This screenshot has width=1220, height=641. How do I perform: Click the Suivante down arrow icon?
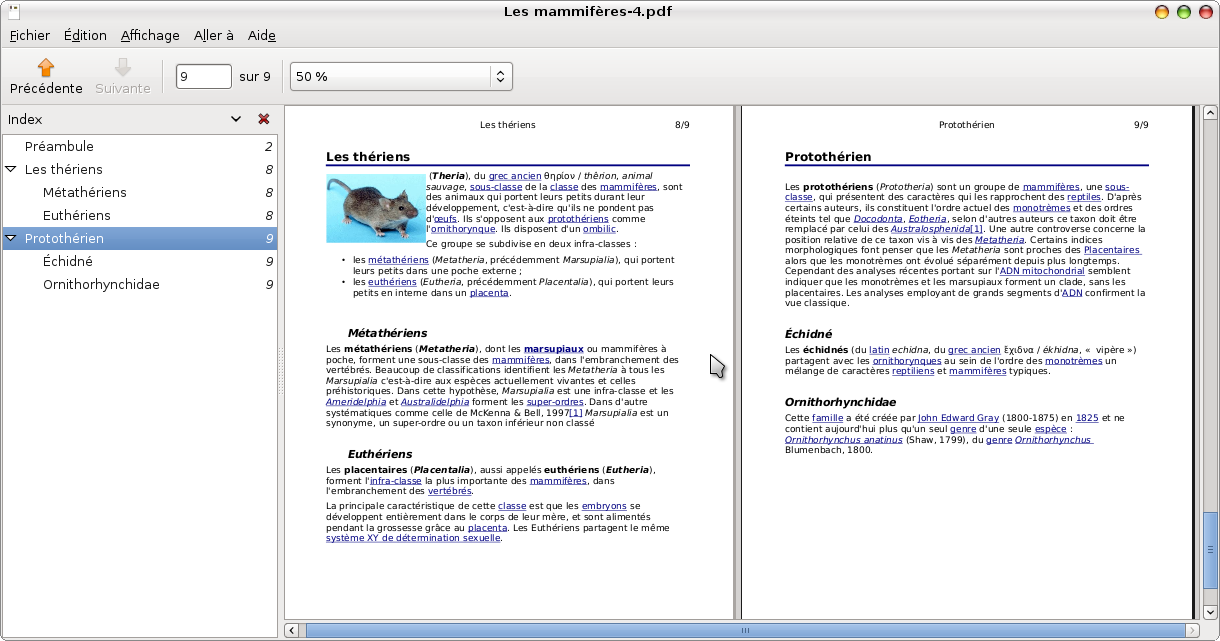point(123,68)
